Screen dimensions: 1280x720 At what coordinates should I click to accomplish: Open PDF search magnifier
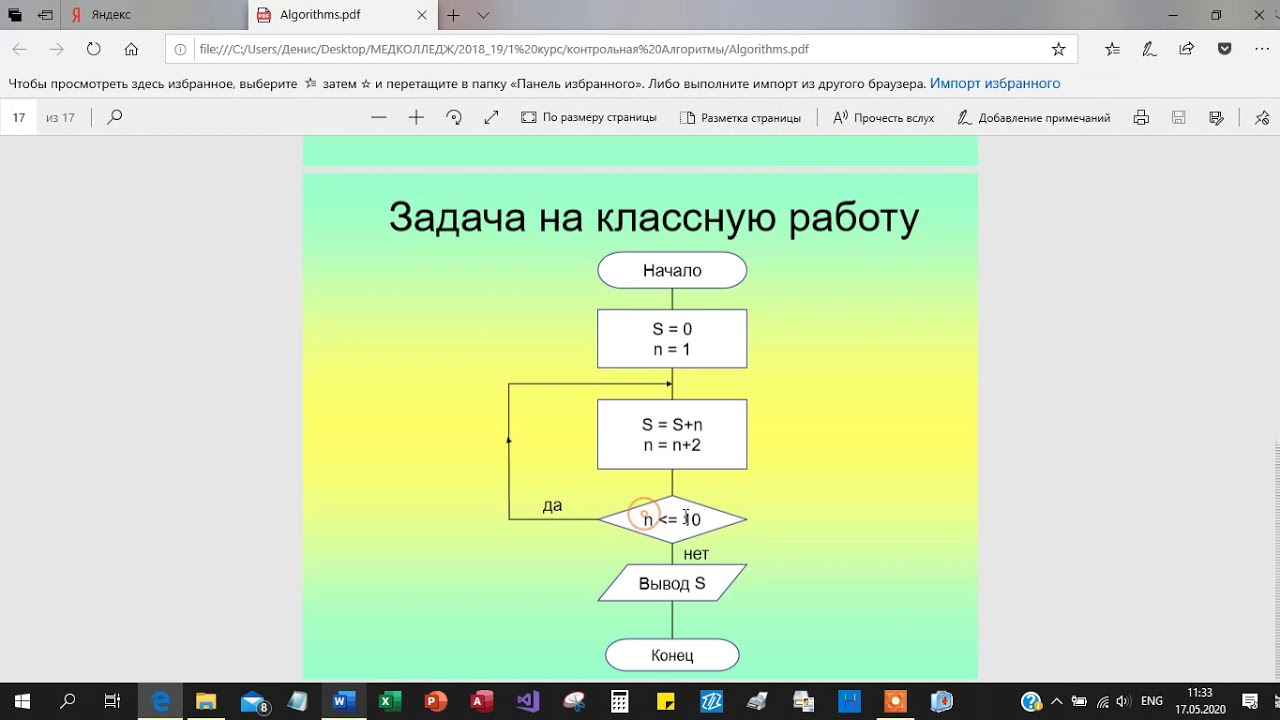[115, 117]
